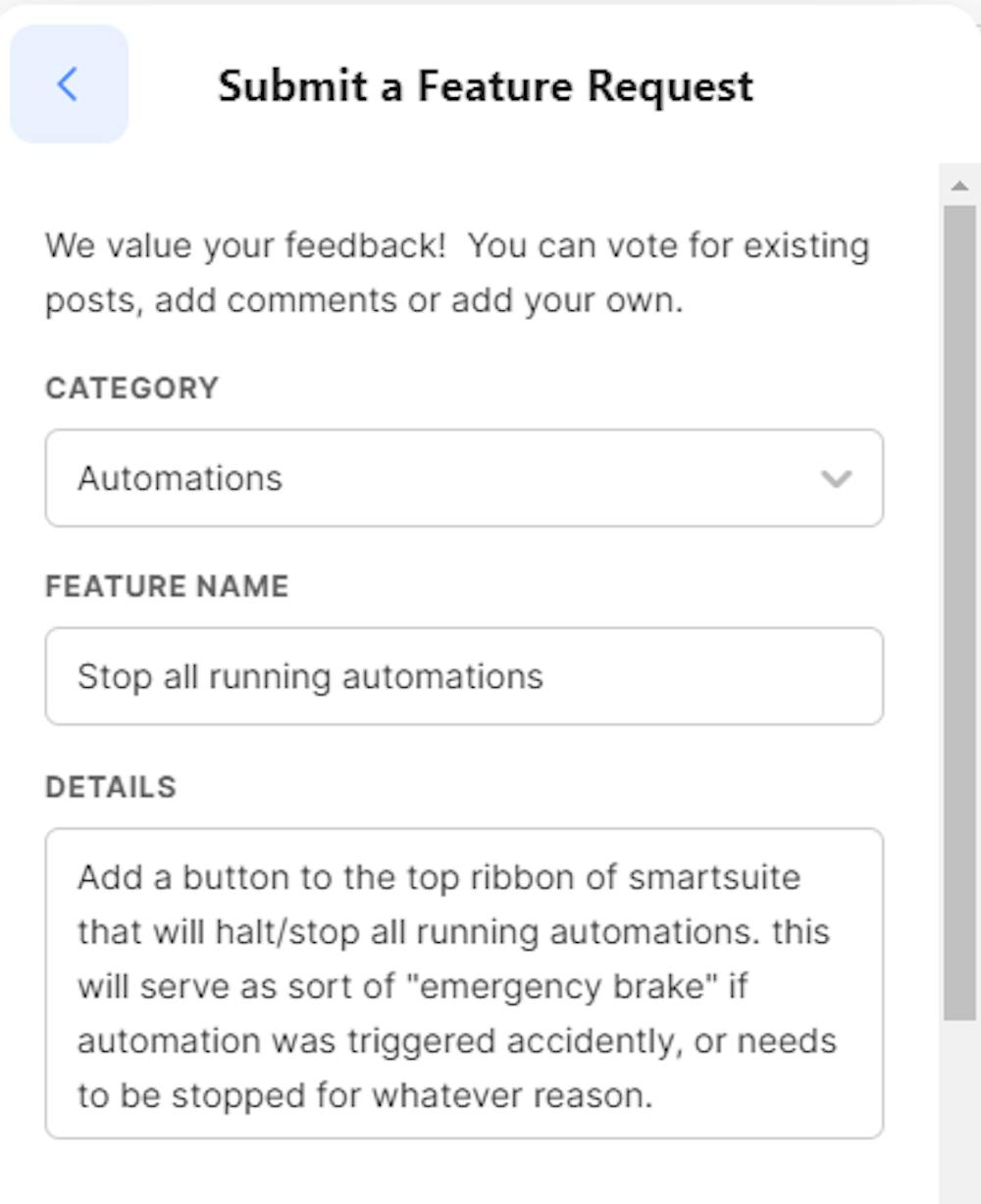This screenshot has height=1204, width=981.
Task: Click the Automations text in the dropdown
Action: [179, 478]
